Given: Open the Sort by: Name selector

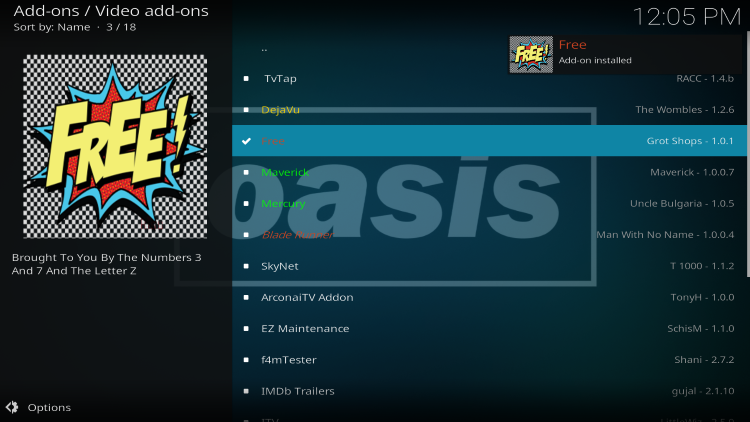Looking at the screenshot, I should (x=52, y=27).
